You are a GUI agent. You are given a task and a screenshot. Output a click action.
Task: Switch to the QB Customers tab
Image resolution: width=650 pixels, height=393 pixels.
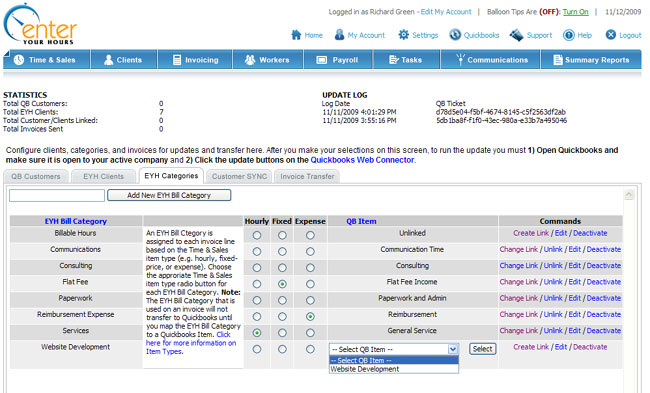pos(36,177)
